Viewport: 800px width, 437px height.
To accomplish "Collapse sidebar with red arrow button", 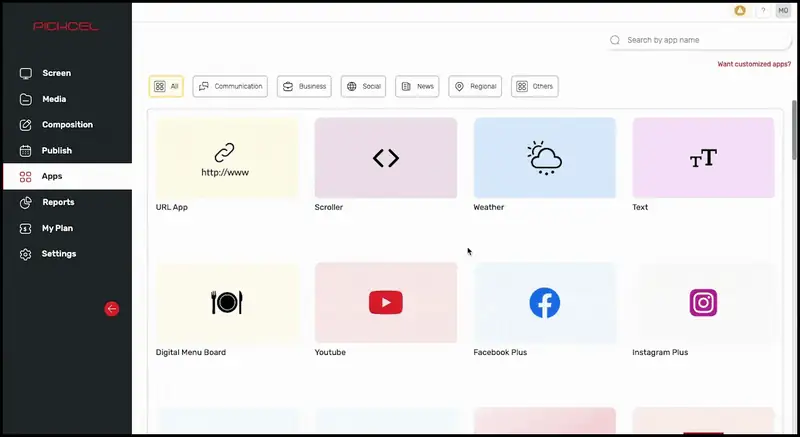I will coord(112,309).
